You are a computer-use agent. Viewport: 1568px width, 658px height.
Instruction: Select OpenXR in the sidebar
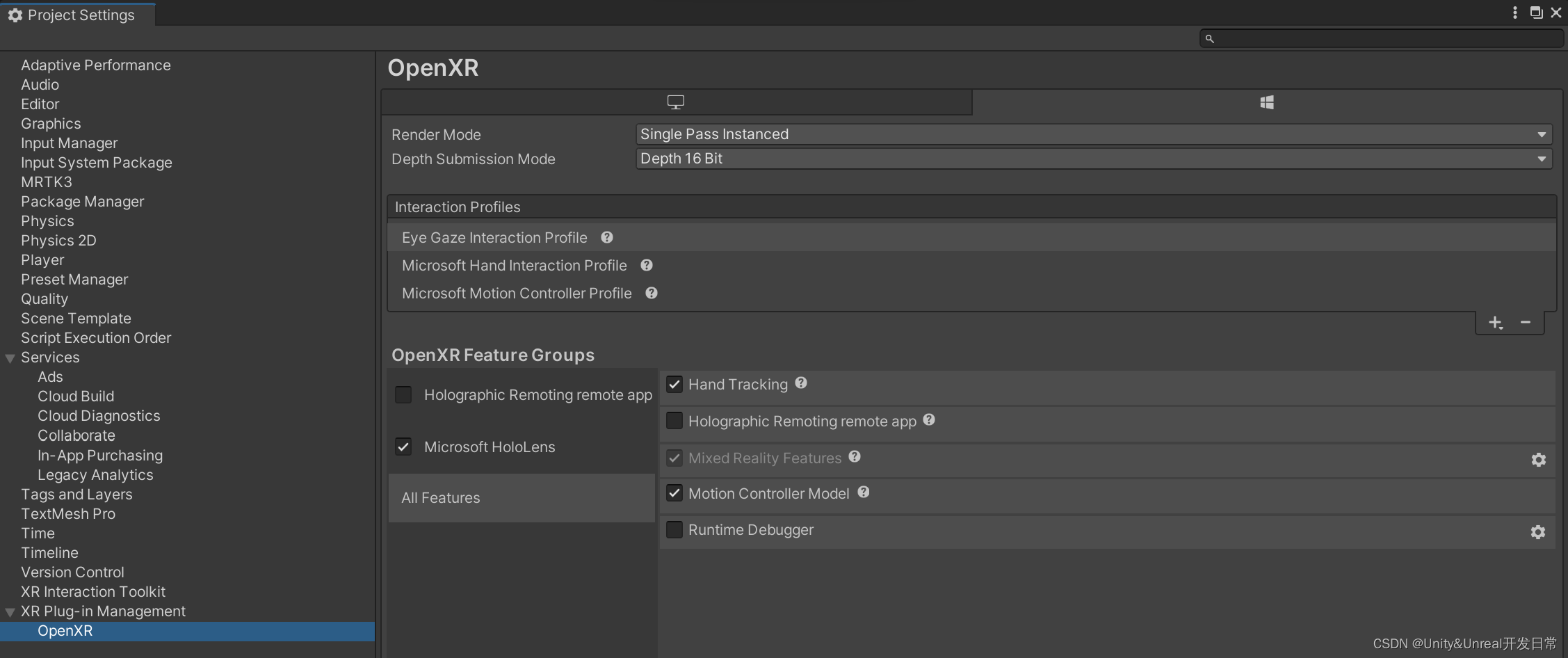[x=188, y=631]
